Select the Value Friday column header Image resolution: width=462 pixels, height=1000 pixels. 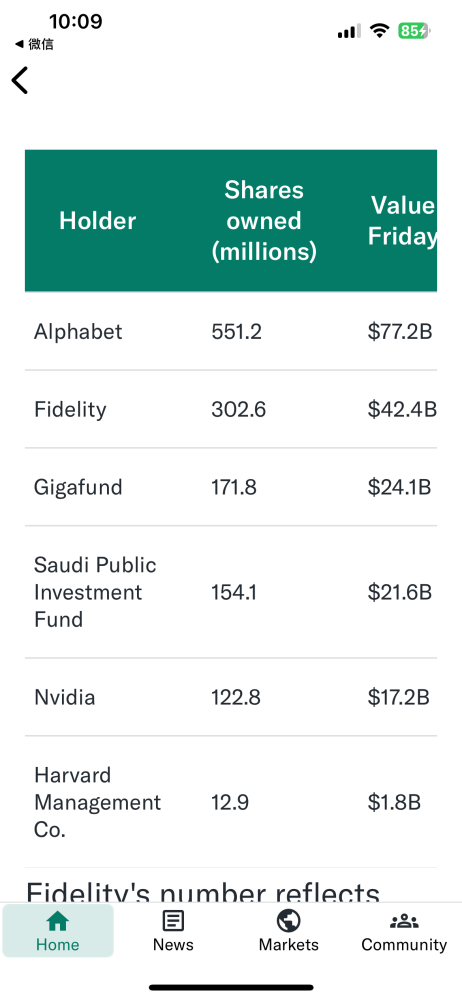(403, 221)
